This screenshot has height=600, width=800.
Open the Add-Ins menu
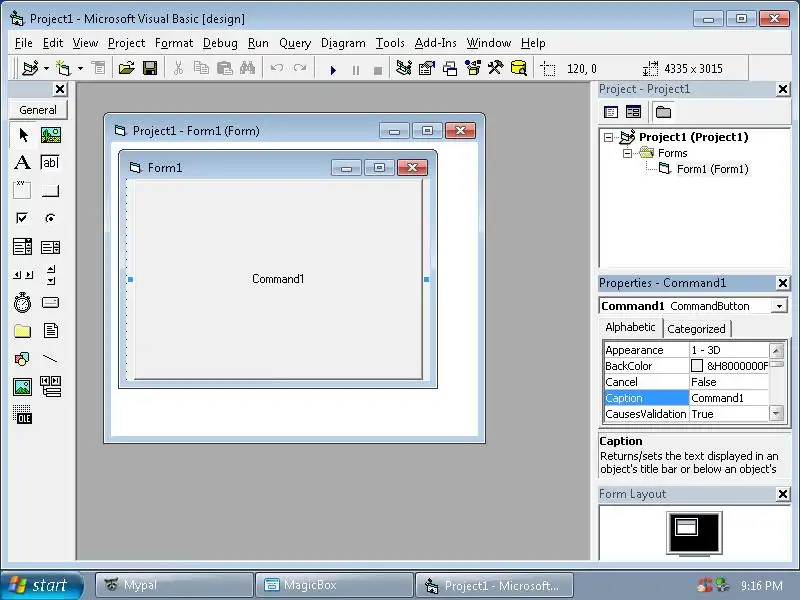click(435, 43)
